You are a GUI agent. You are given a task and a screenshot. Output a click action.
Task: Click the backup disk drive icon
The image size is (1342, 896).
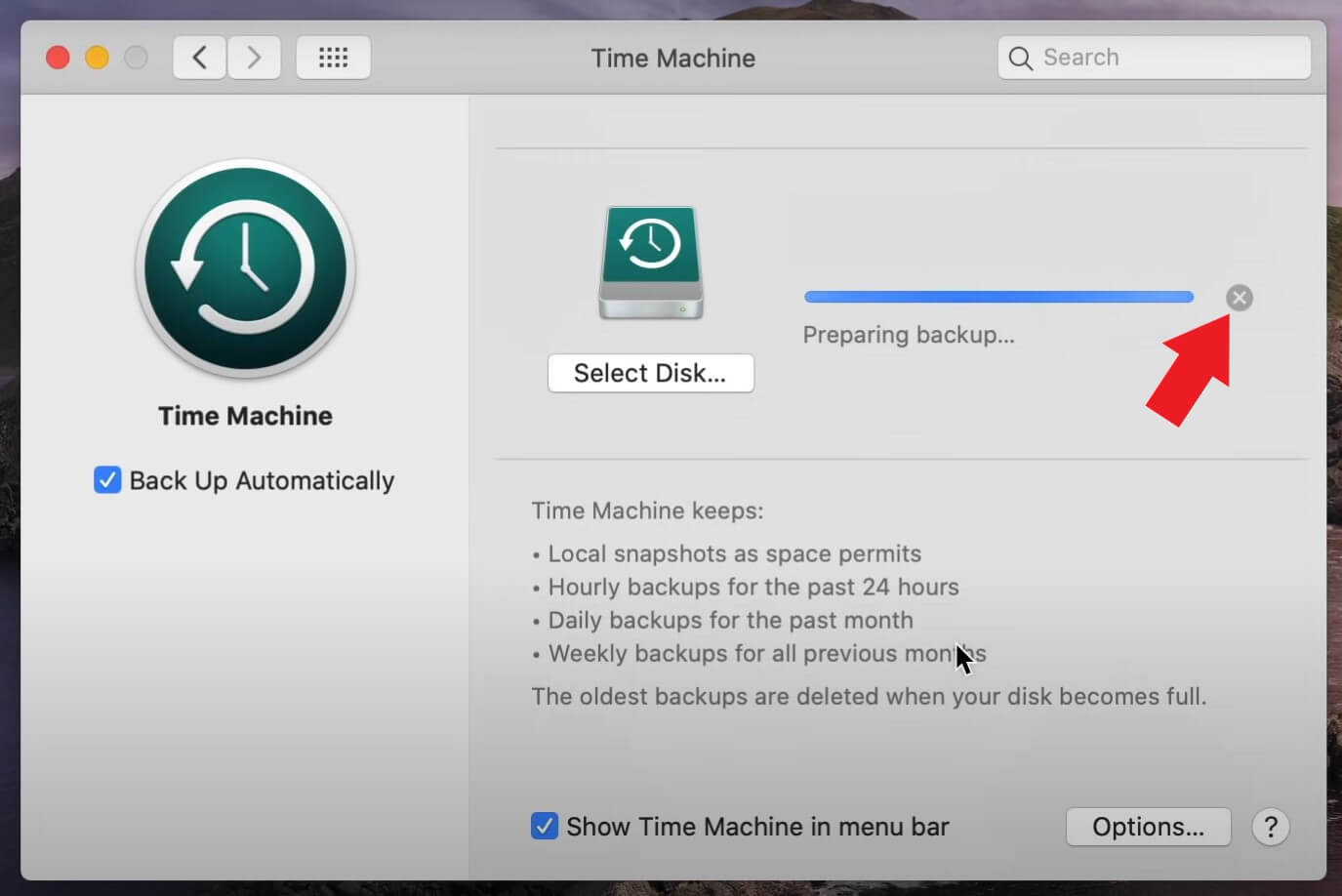(650, 261)
